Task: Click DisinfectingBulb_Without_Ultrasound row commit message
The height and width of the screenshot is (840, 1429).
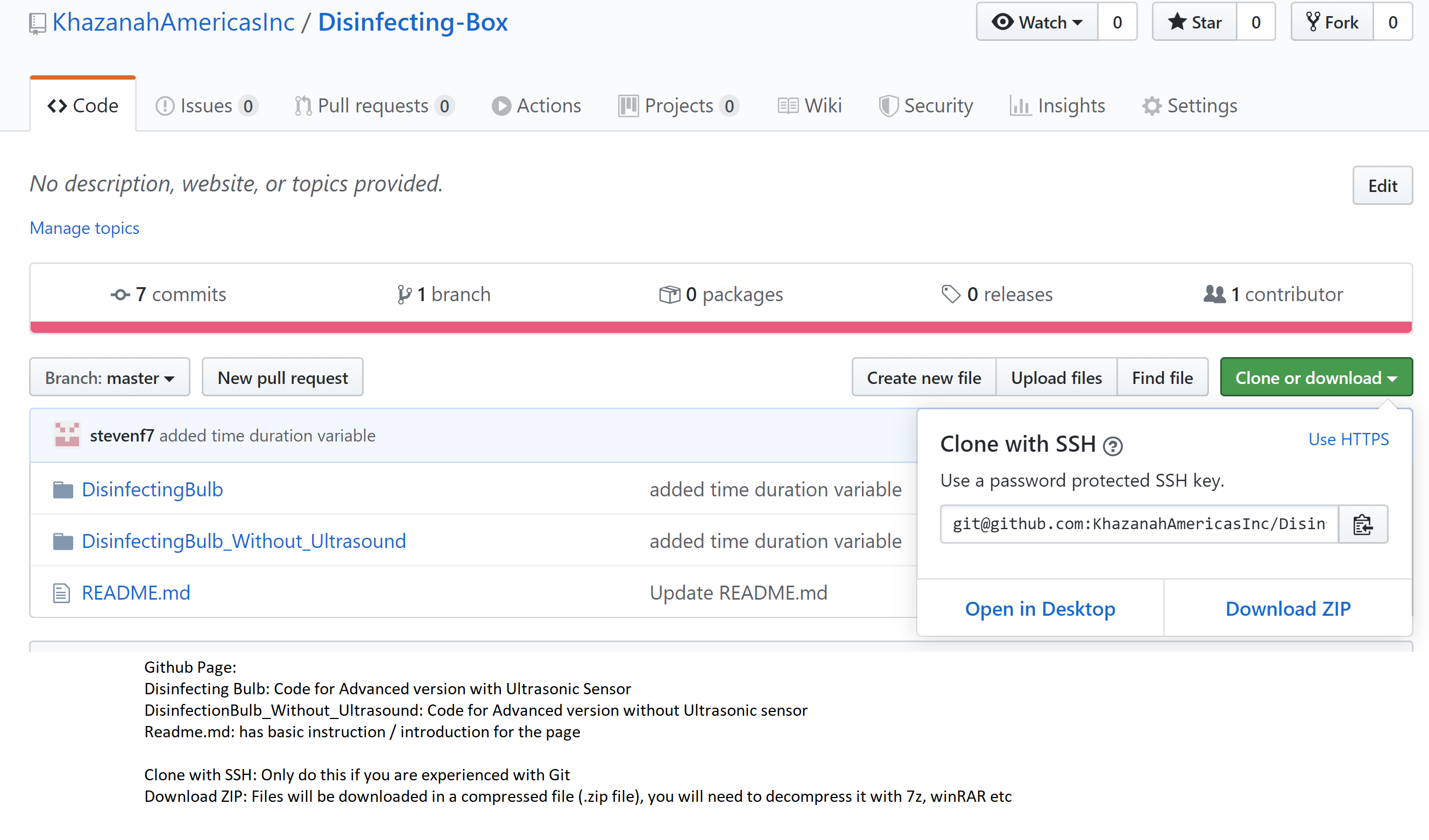Action: point(775,542)
